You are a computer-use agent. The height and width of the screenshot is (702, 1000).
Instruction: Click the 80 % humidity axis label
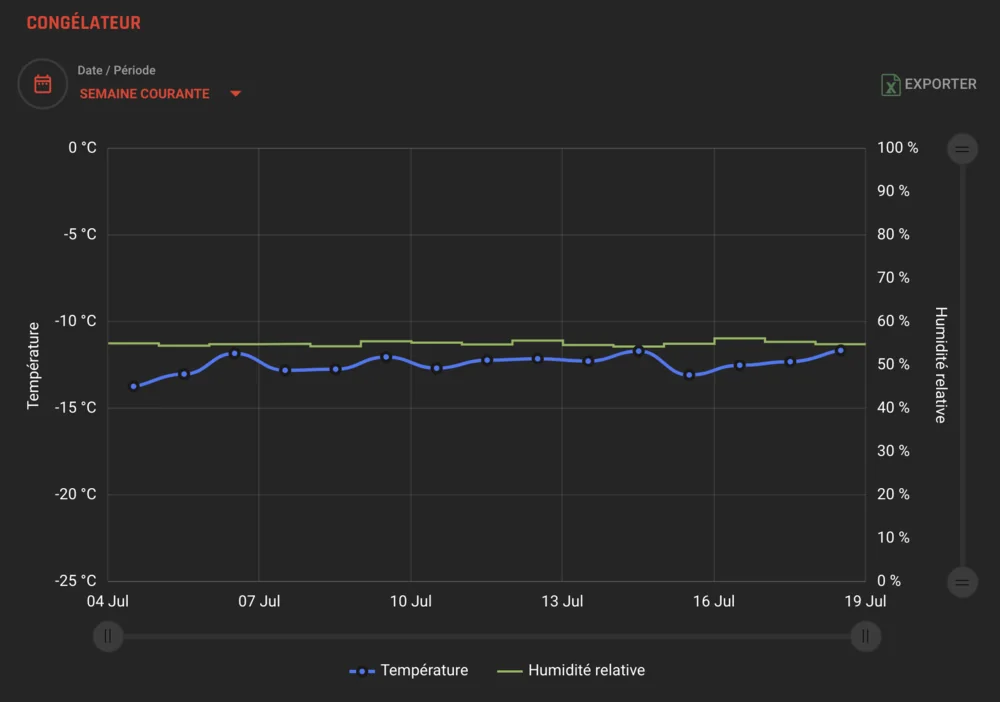pos(893,235)
